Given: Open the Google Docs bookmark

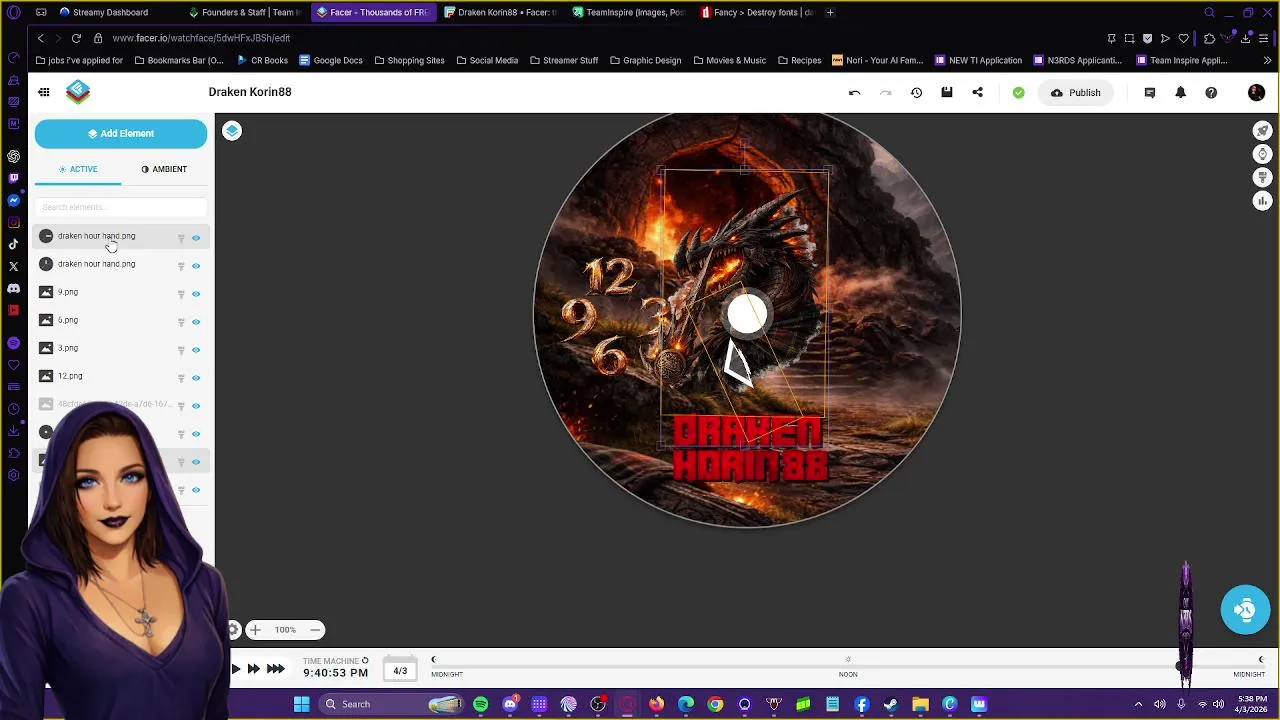Looking at the screenshot, I should click(x=330, y=60).
